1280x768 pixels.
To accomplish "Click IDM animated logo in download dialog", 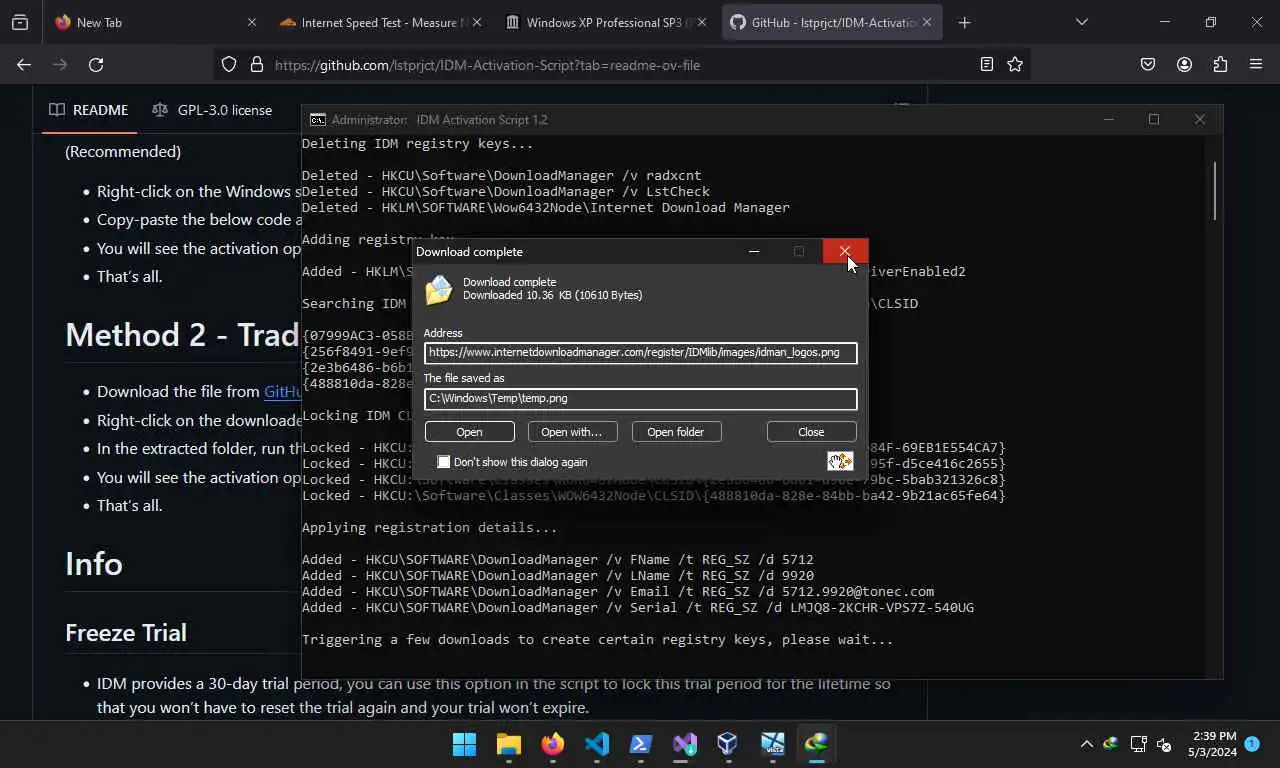I will point(840,461).
